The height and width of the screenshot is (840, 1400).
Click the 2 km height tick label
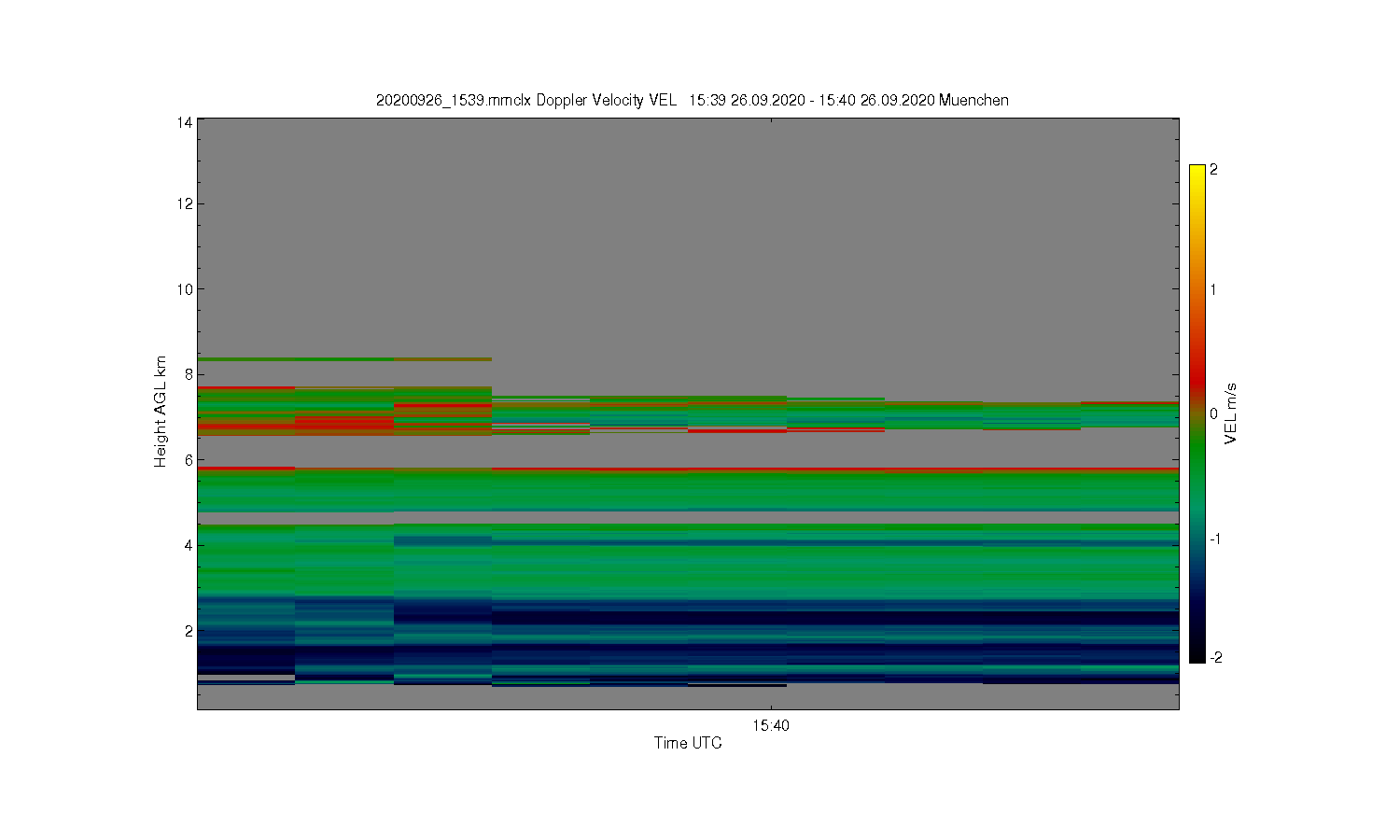coord(189,631)
